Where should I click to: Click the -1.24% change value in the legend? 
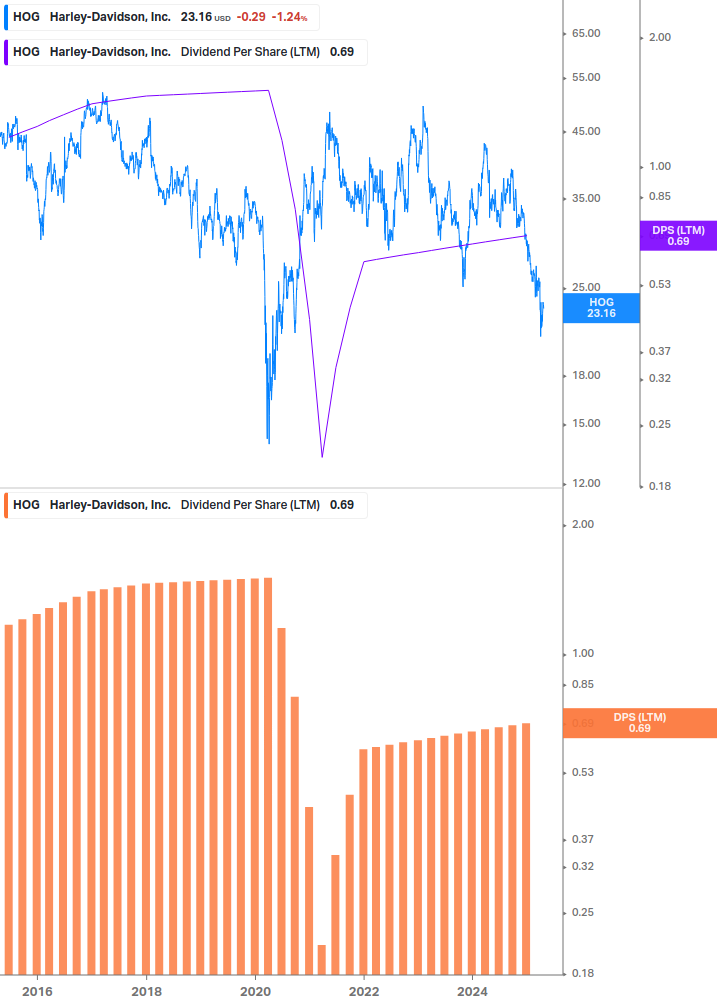coord(290,17)
